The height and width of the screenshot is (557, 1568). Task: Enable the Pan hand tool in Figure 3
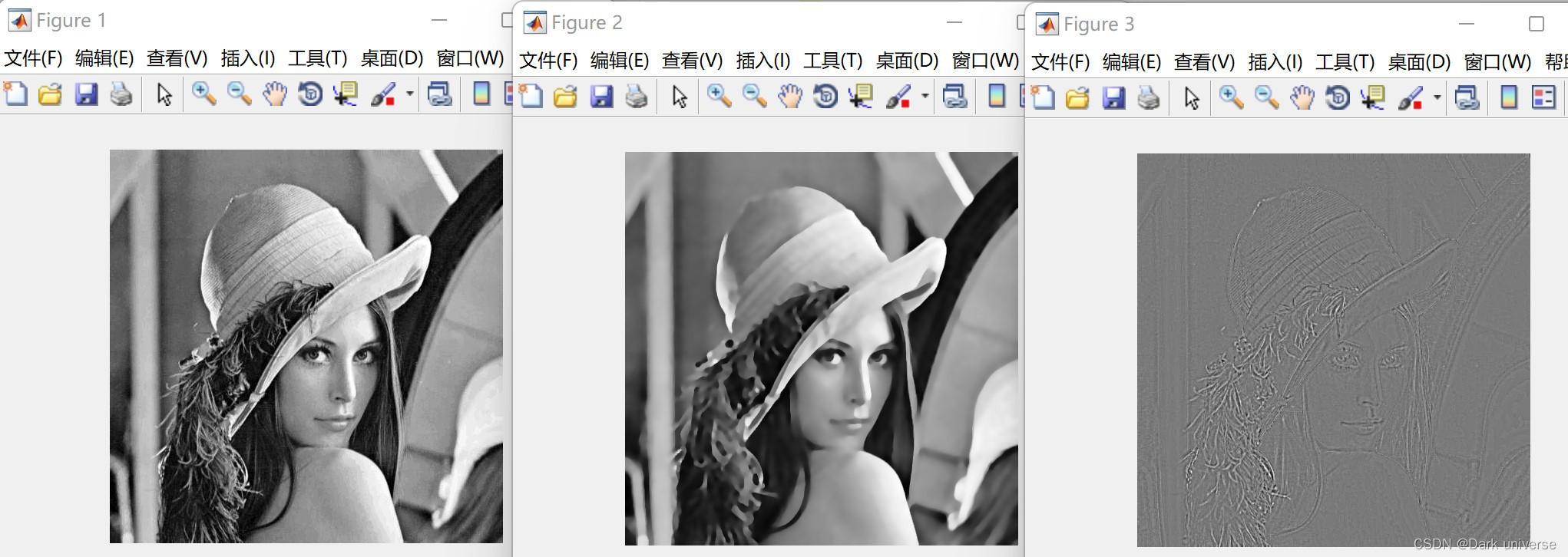(1302, 98)
